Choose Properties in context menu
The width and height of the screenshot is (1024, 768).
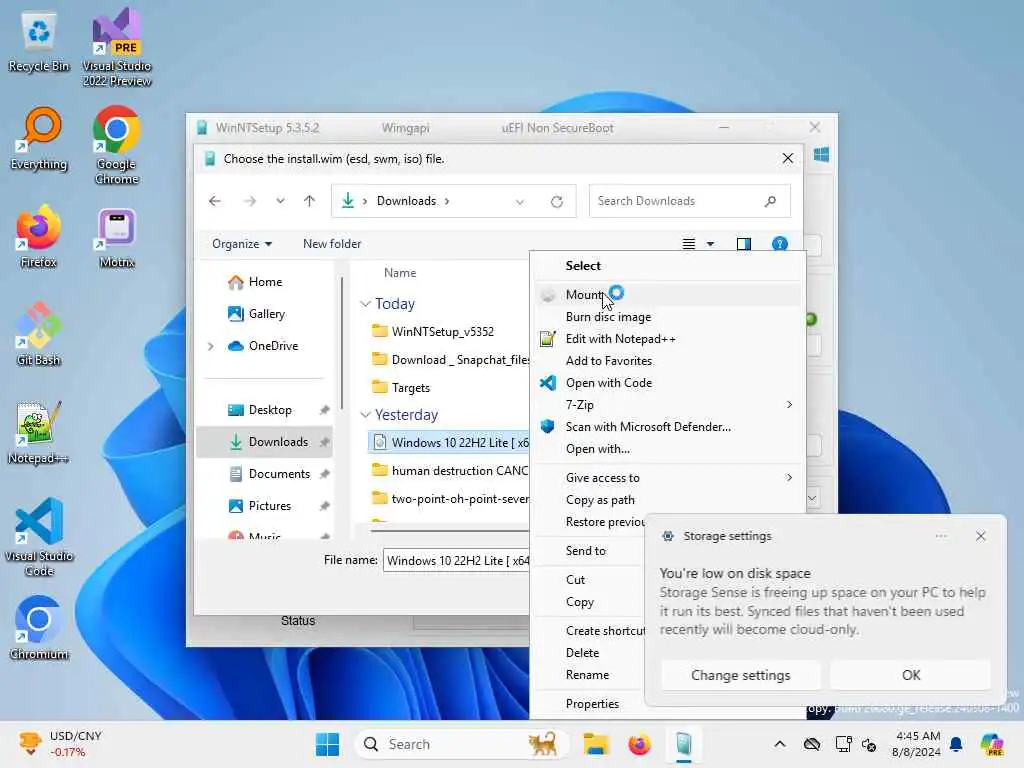(590, 704)
